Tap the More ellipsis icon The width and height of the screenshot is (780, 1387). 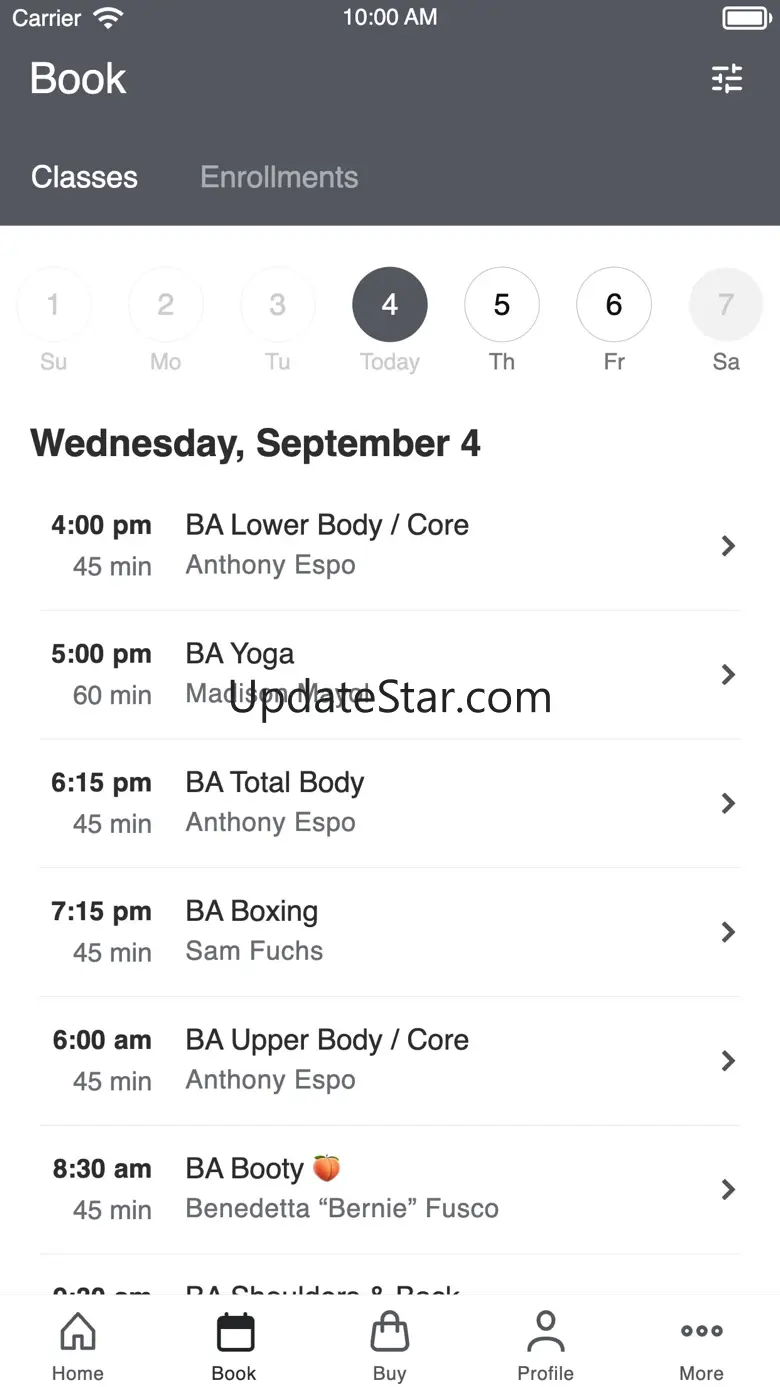coord(702,1331)
